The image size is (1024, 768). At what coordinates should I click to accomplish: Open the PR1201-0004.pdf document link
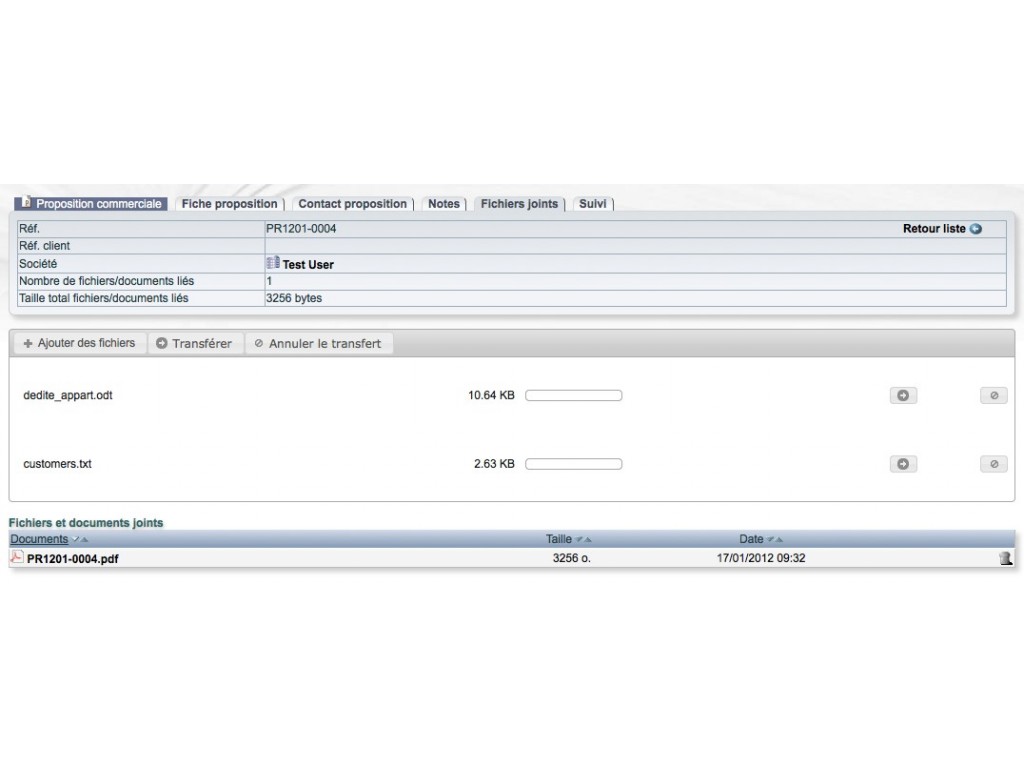72,558
